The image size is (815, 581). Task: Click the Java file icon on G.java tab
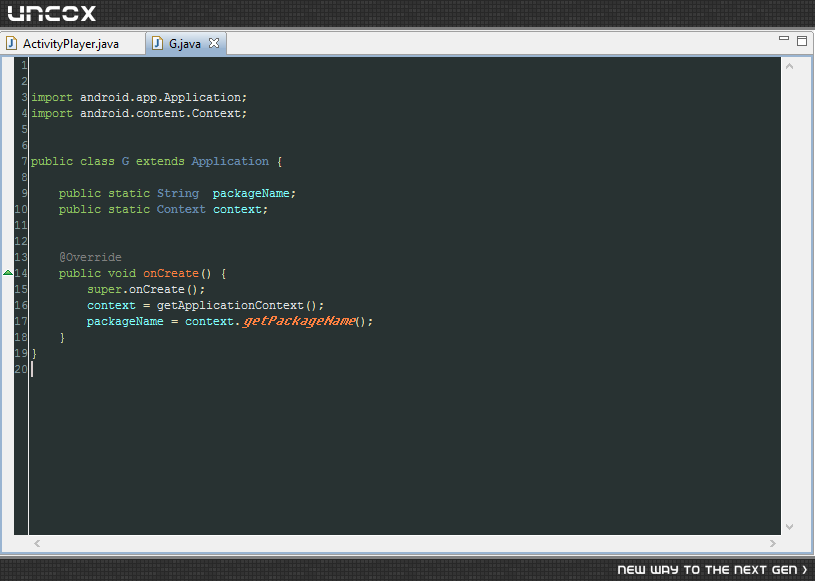(x=157, y=44)
